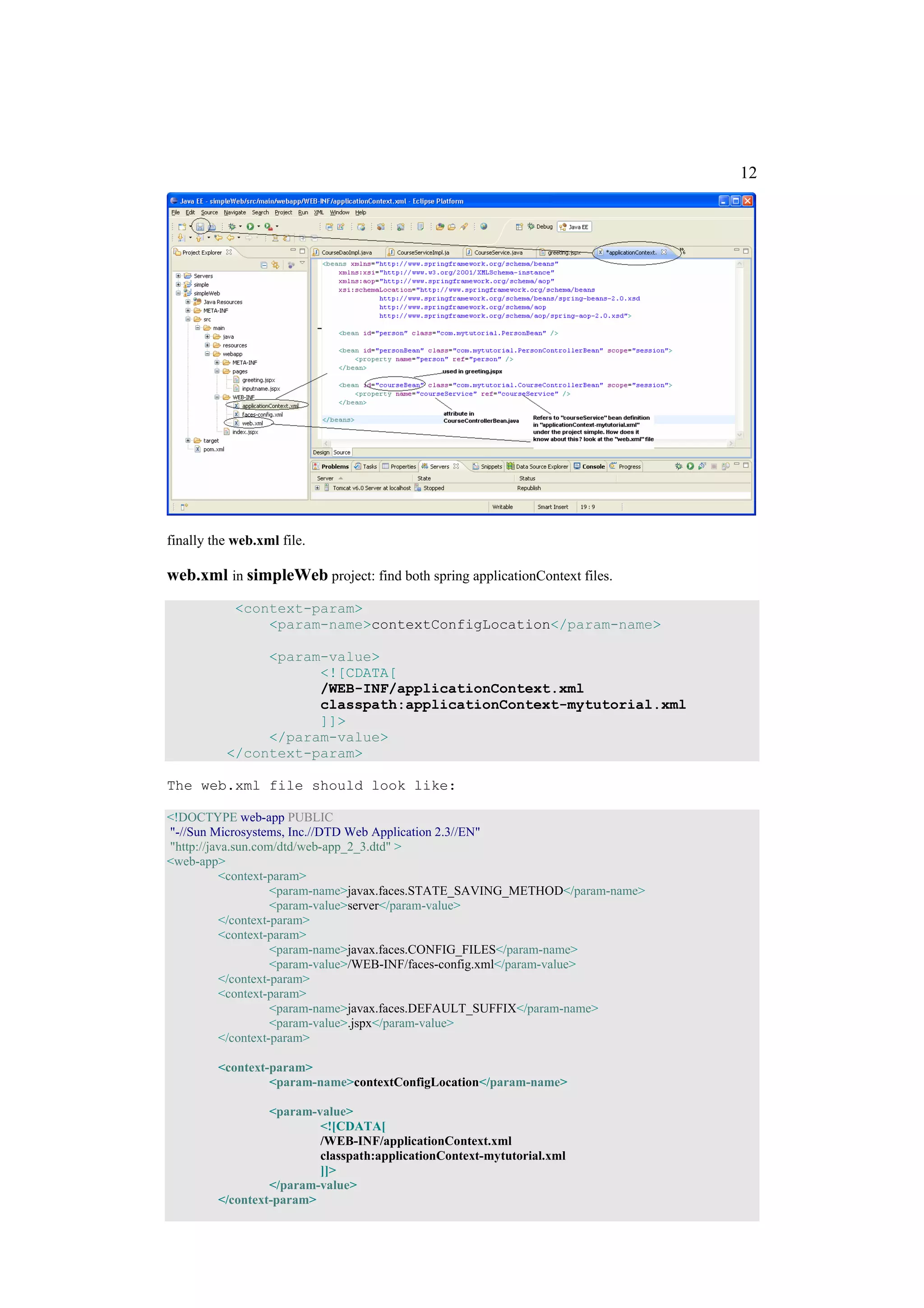
Task: Select the Java EE perspective button
Action: tap(574, 227)
